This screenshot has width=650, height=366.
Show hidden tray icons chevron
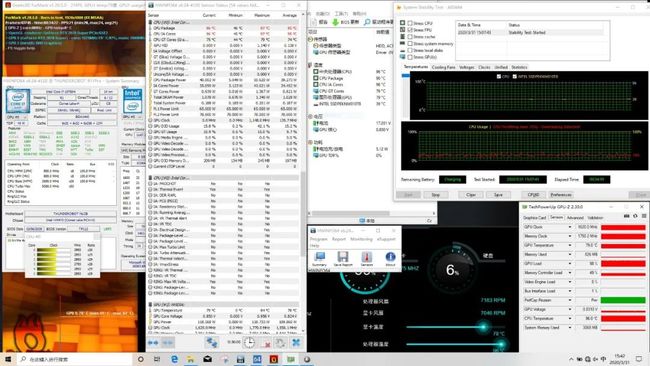[571, 359]
